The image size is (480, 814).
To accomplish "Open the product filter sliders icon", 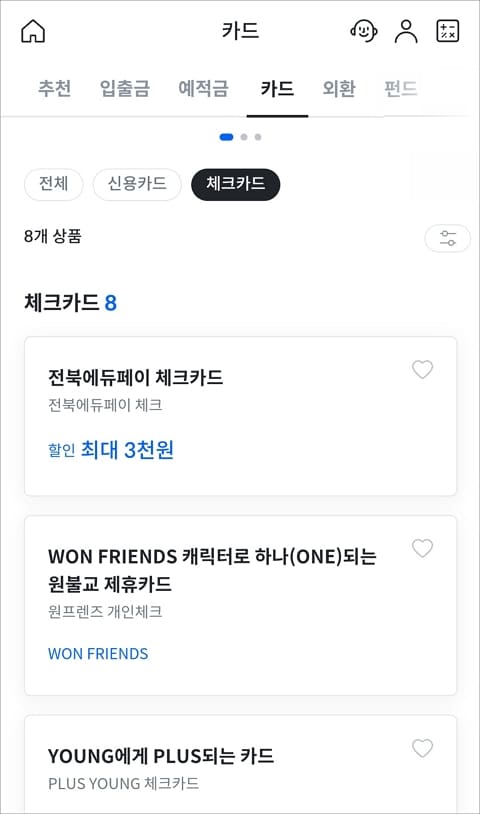I will point(447,238).
